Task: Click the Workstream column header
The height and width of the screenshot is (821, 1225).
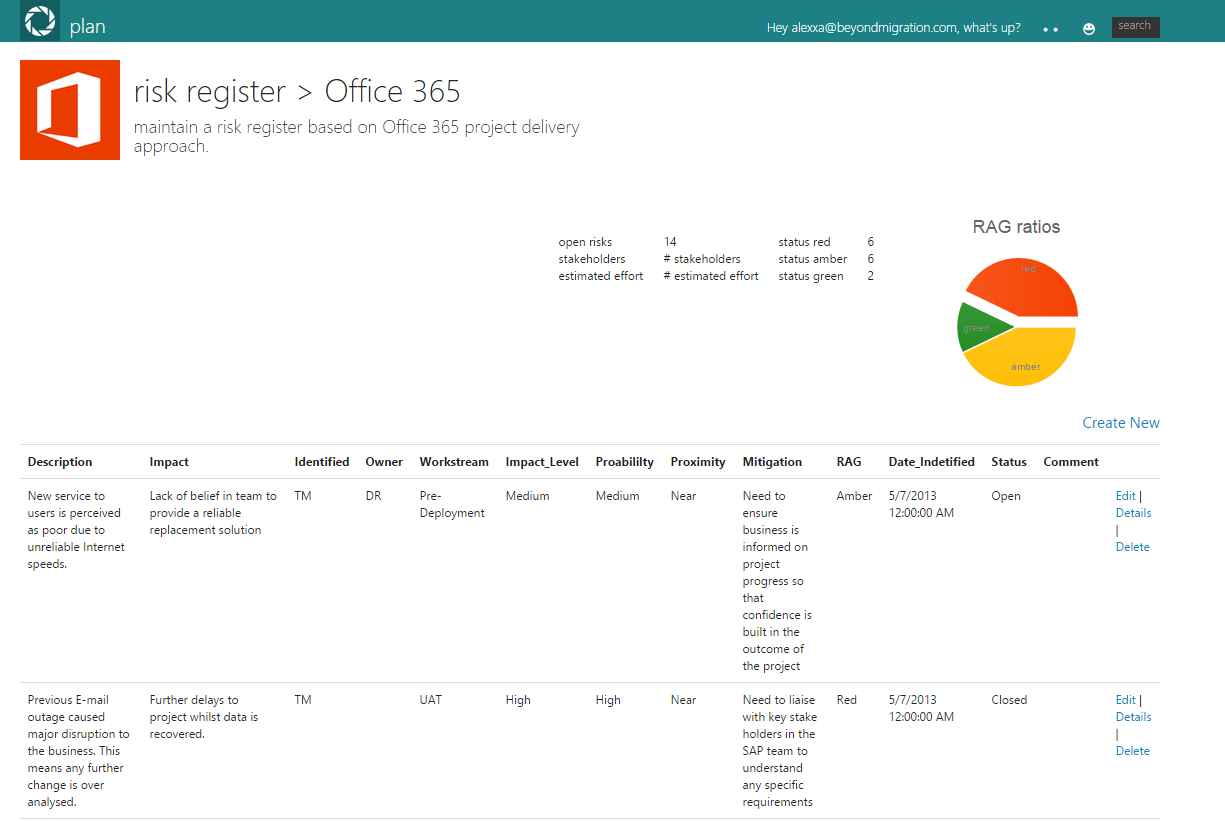Action: pyautogui.click(x=454, y=462)
